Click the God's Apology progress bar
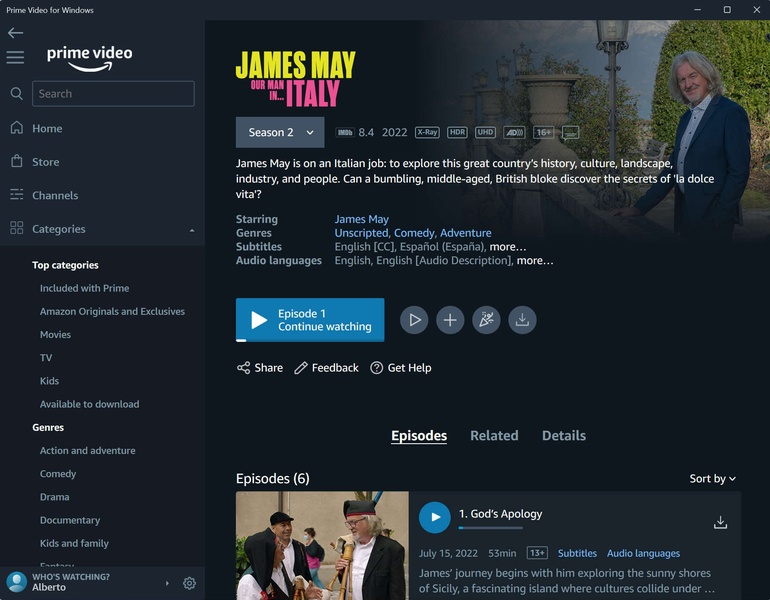Image resolution: width=770 pixels, height=600 pixels. point(491,528)
